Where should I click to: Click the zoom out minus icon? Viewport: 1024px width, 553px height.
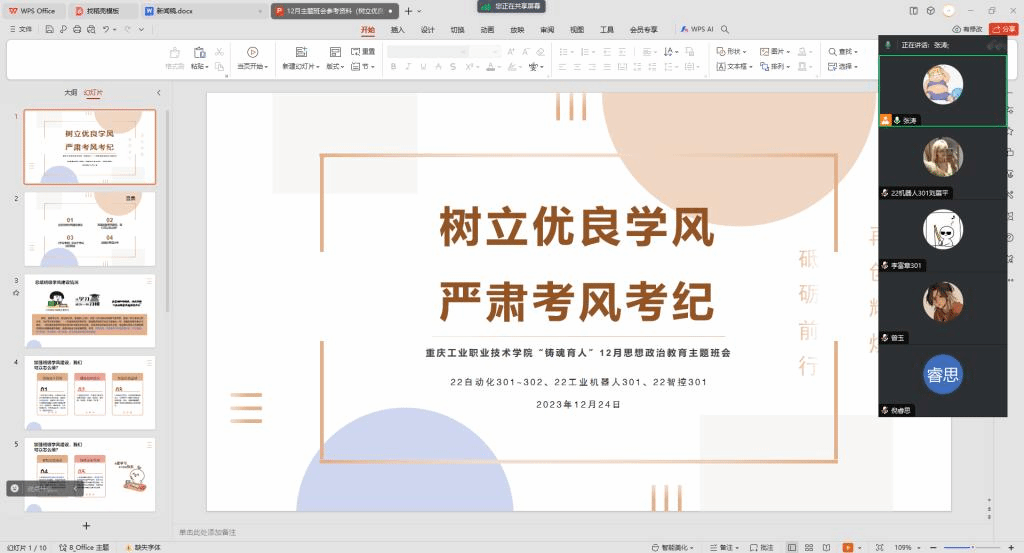(x=933, y=547)
